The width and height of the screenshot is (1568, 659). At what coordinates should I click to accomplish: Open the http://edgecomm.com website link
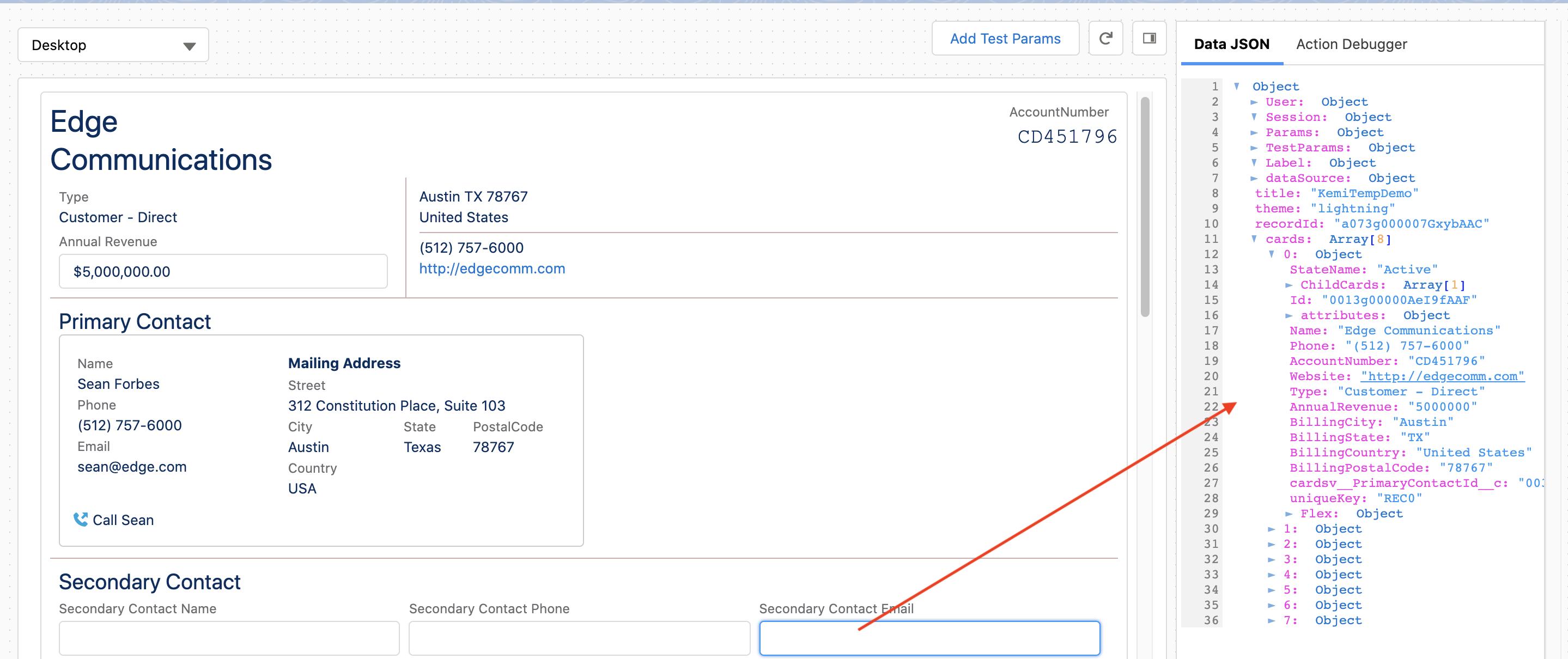point(492,269)
